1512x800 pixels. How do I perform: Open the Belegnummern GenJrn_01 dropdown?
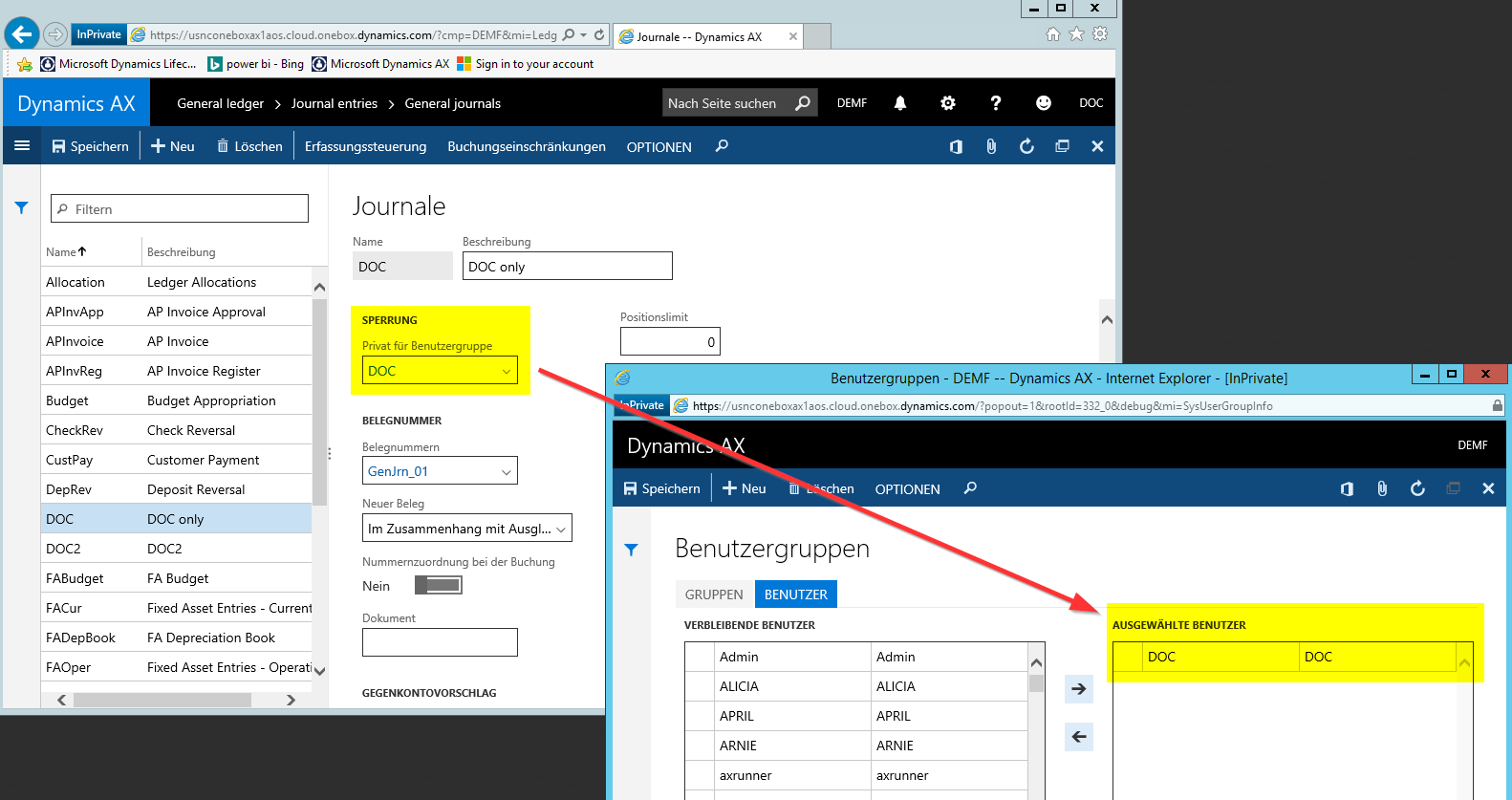(506, 471)
